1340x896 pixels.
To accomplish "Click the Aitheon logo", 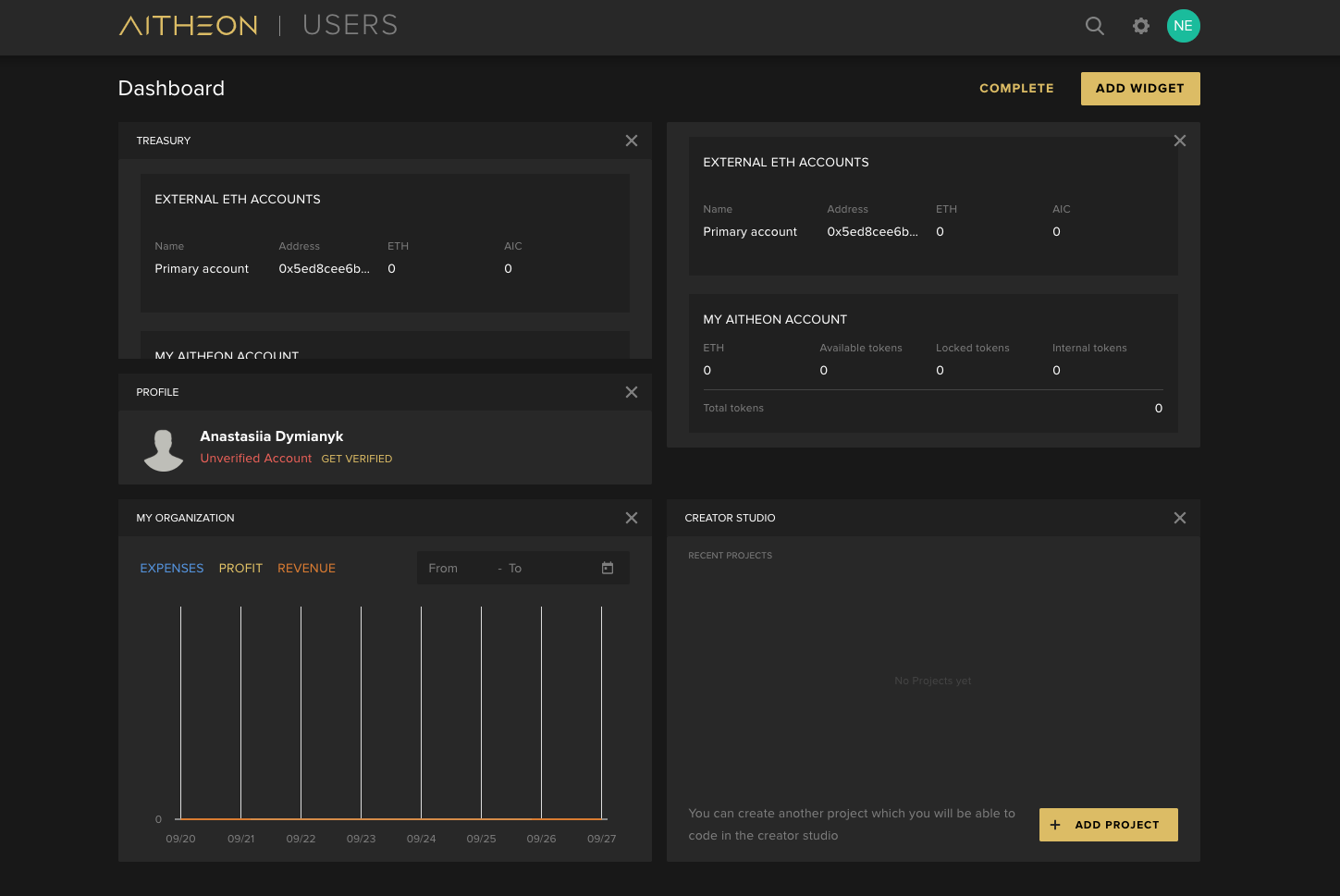I will coord(189,25).
